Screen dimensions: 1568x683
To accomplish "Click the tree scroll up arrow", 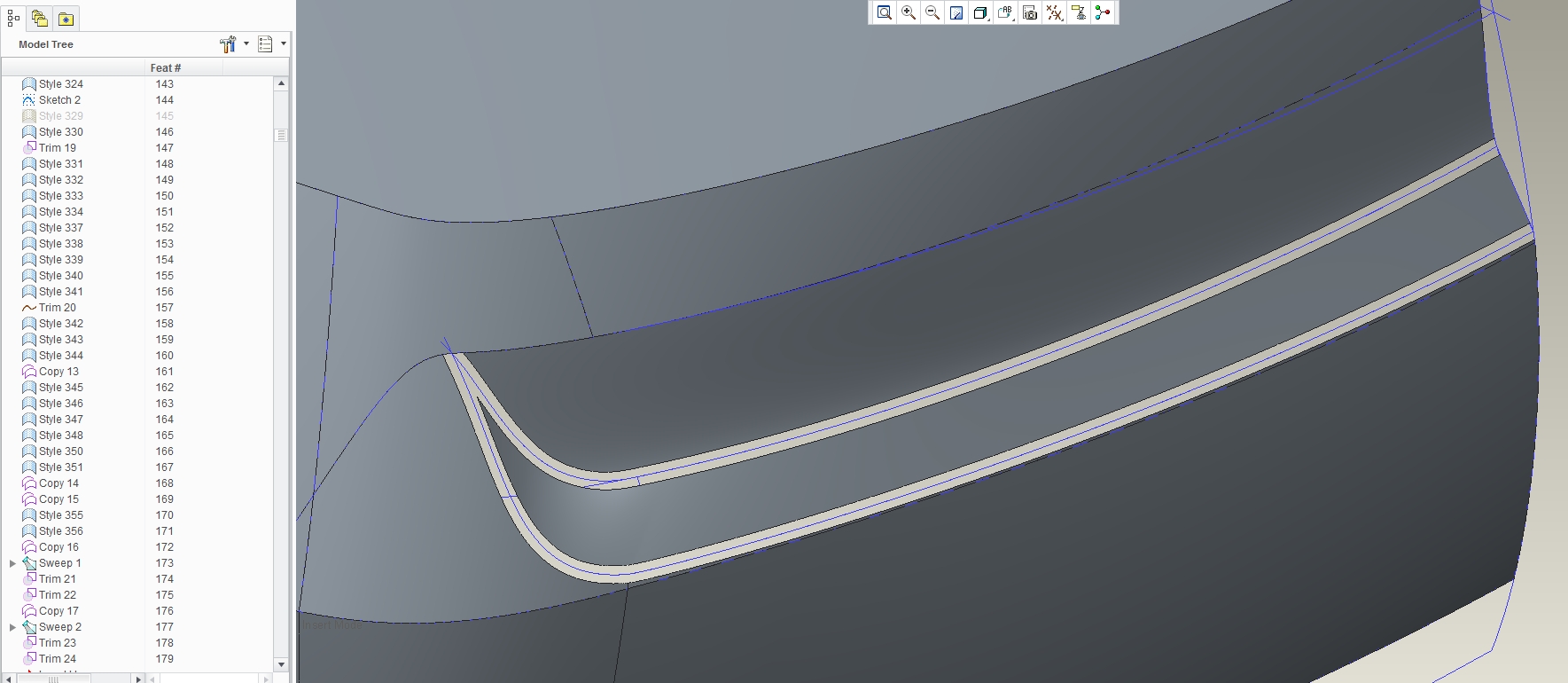I will 282,83.
